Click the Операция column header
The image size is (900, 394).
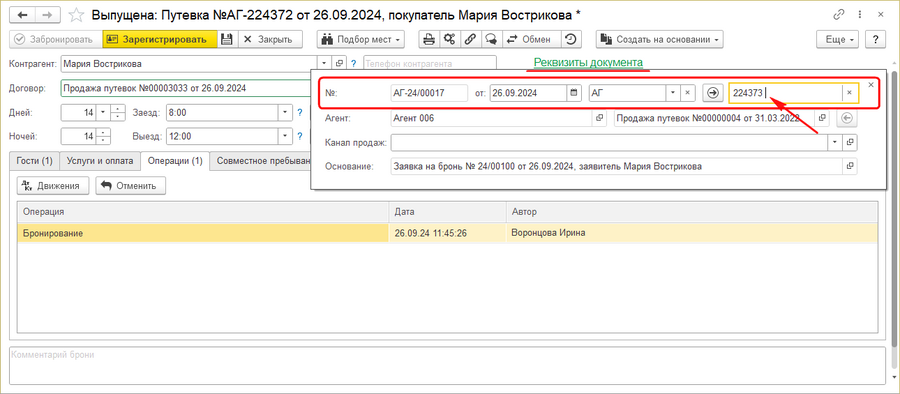tap(204, 212)
